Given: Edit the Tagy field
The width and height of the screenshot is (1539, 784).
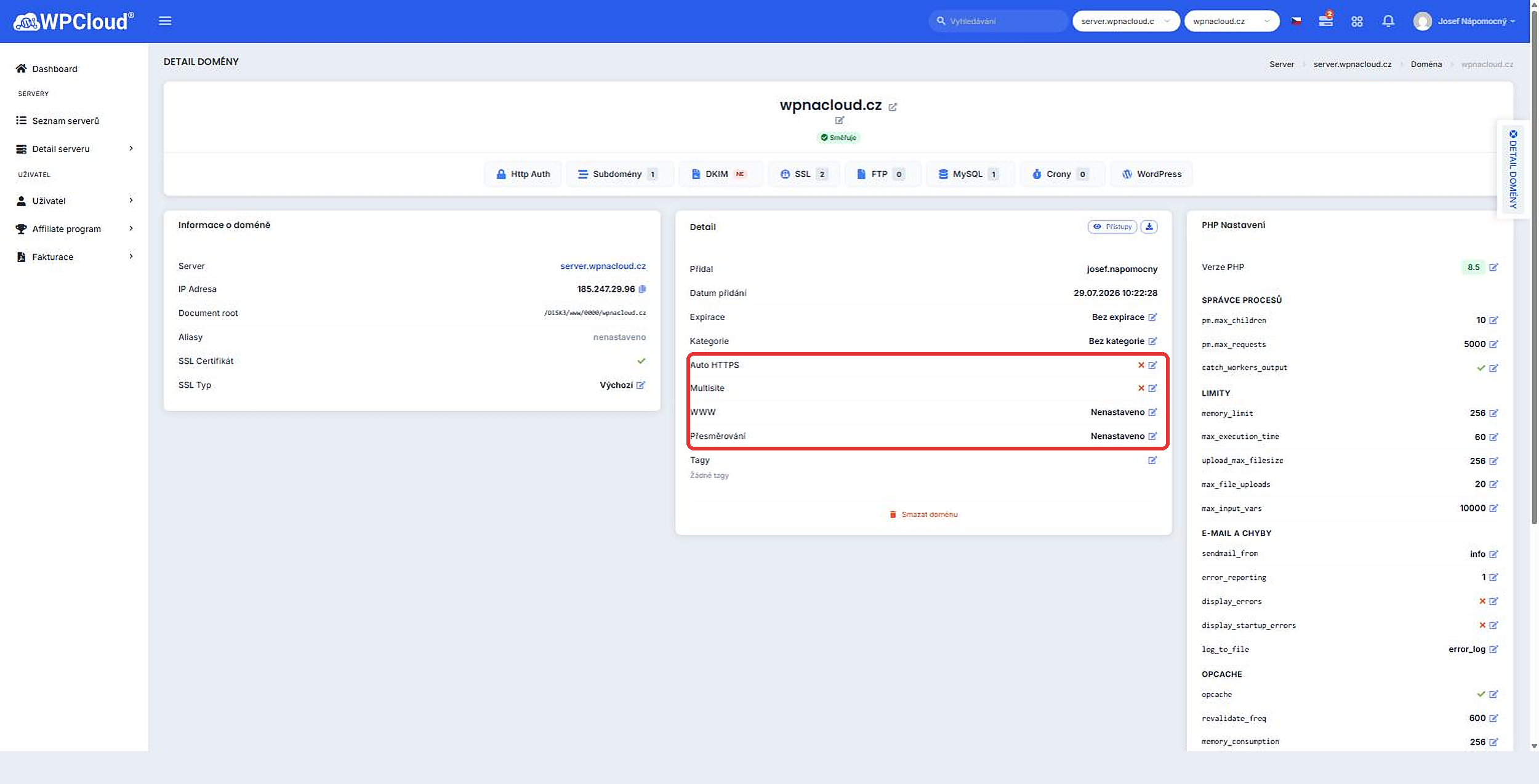Looking at the screenshot, I should [x=1152, y=460].
